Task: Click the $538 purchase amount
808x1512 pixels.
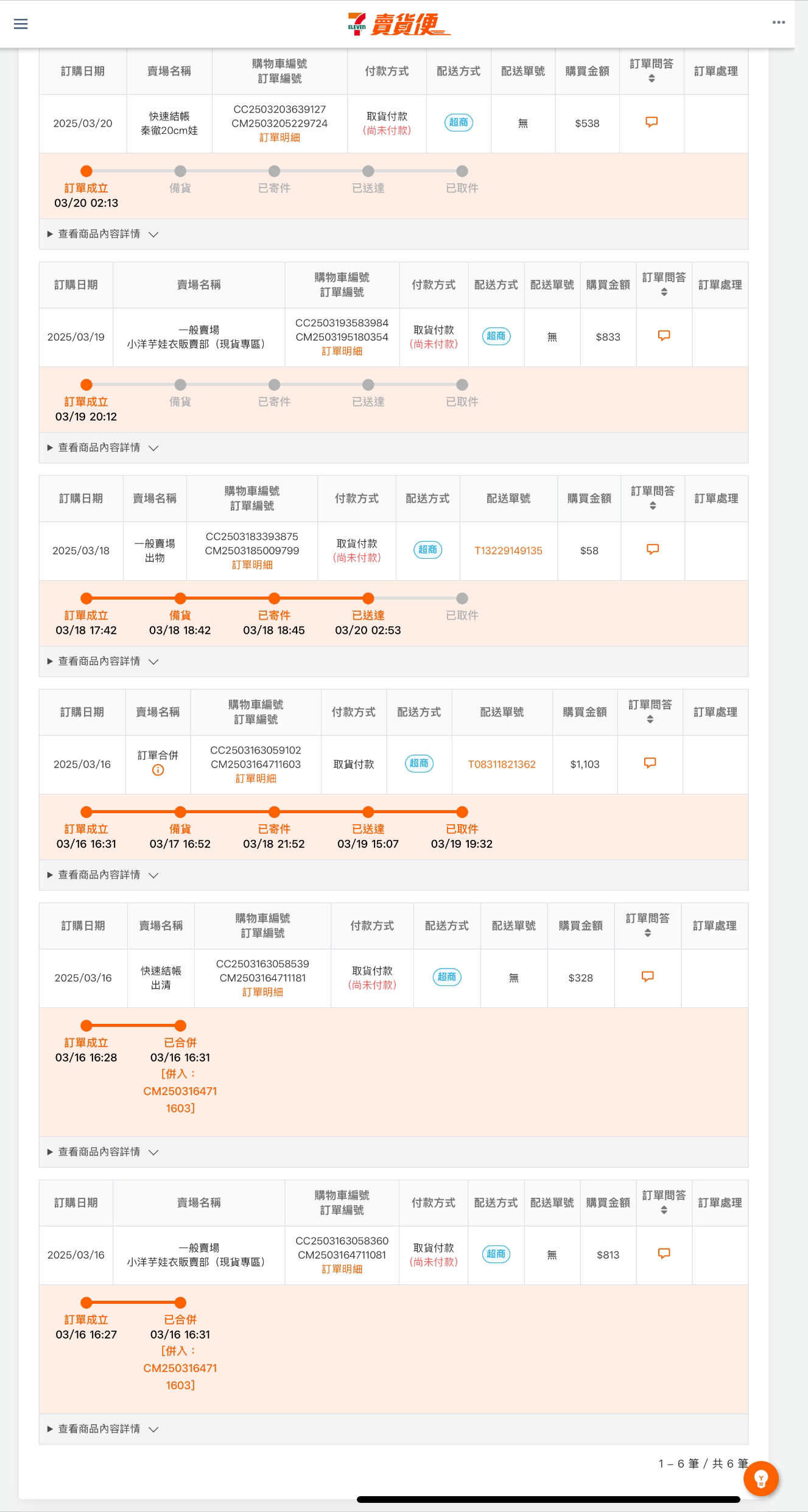Action: (588, 124)
